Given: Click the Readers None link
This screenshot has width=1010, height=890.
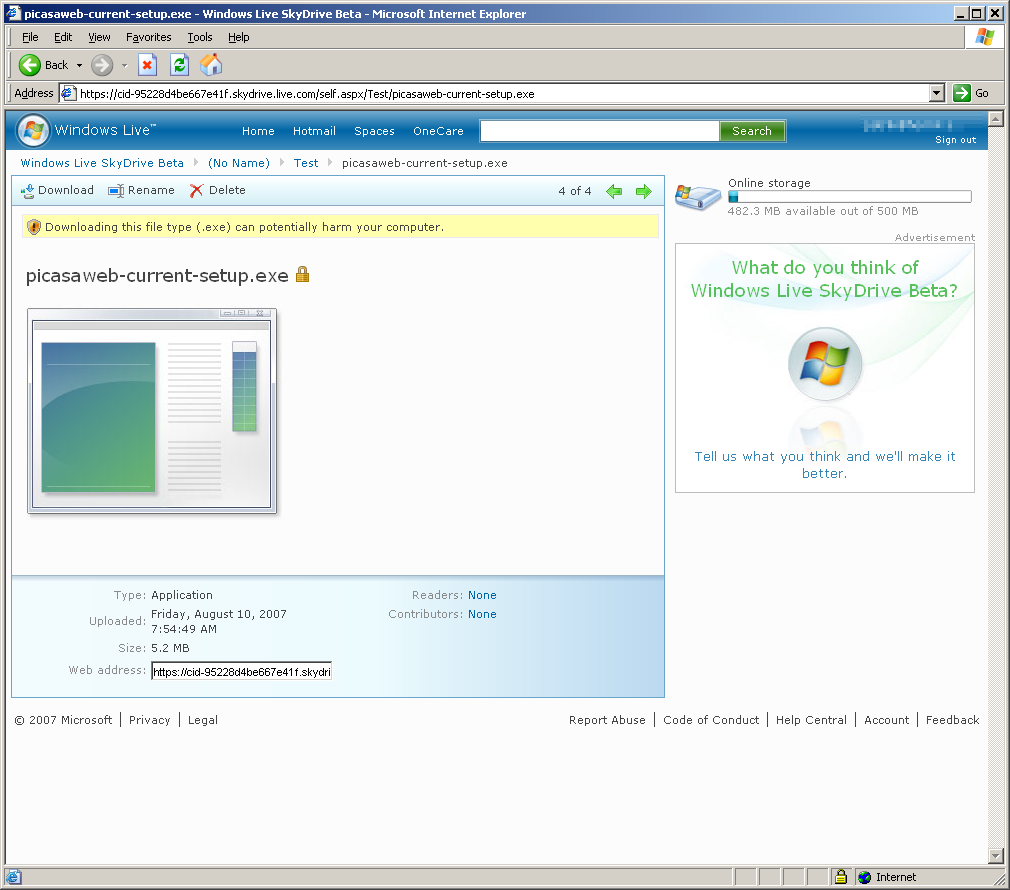Looking at the screenshot, I should click(x=482, y=595).
